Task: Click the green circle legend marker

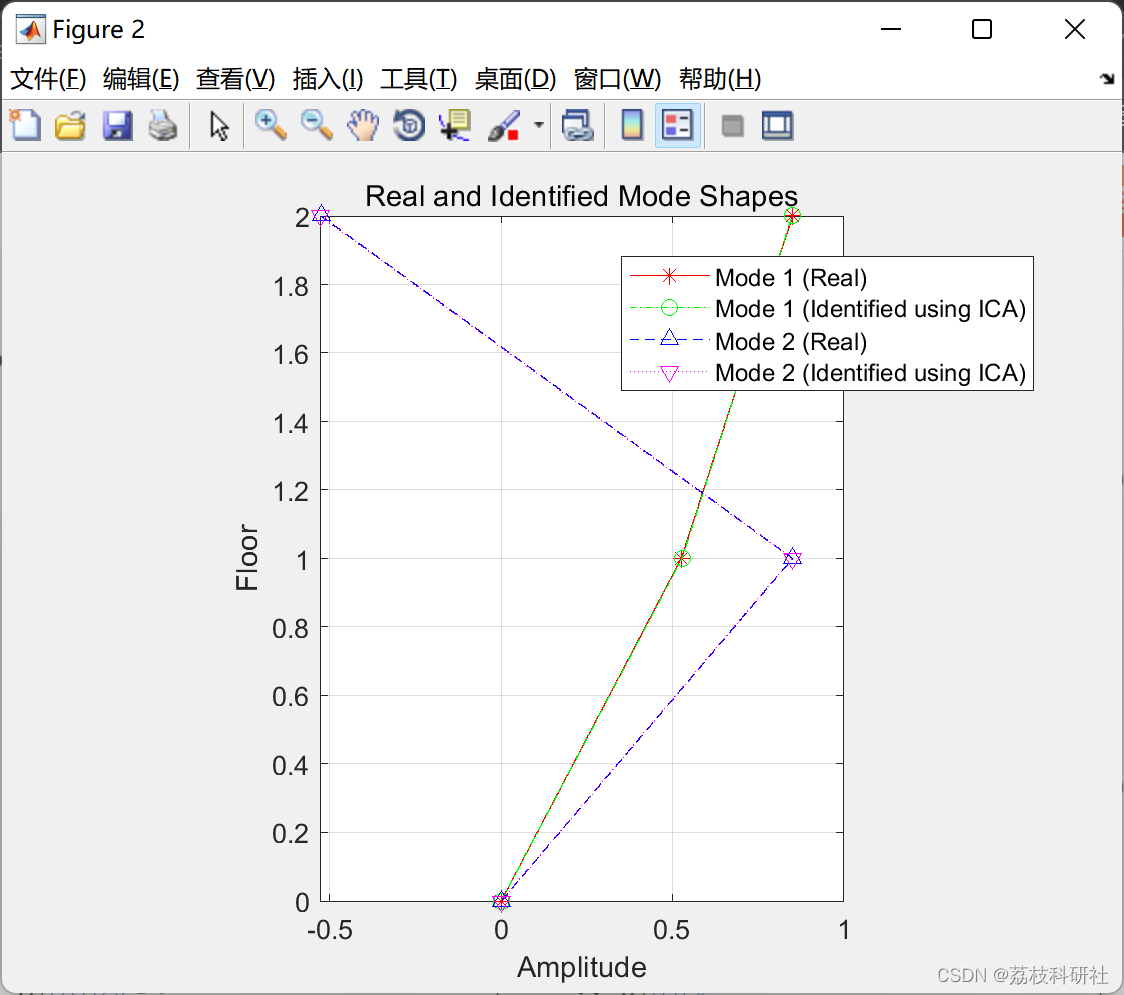Action: point(669,308)
